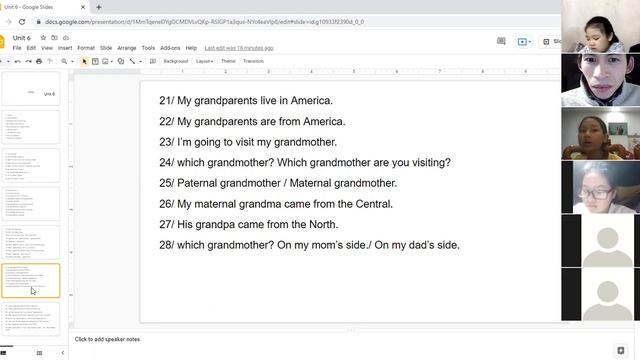
Task: Open the Edit menu
Action: click(31, 48)
